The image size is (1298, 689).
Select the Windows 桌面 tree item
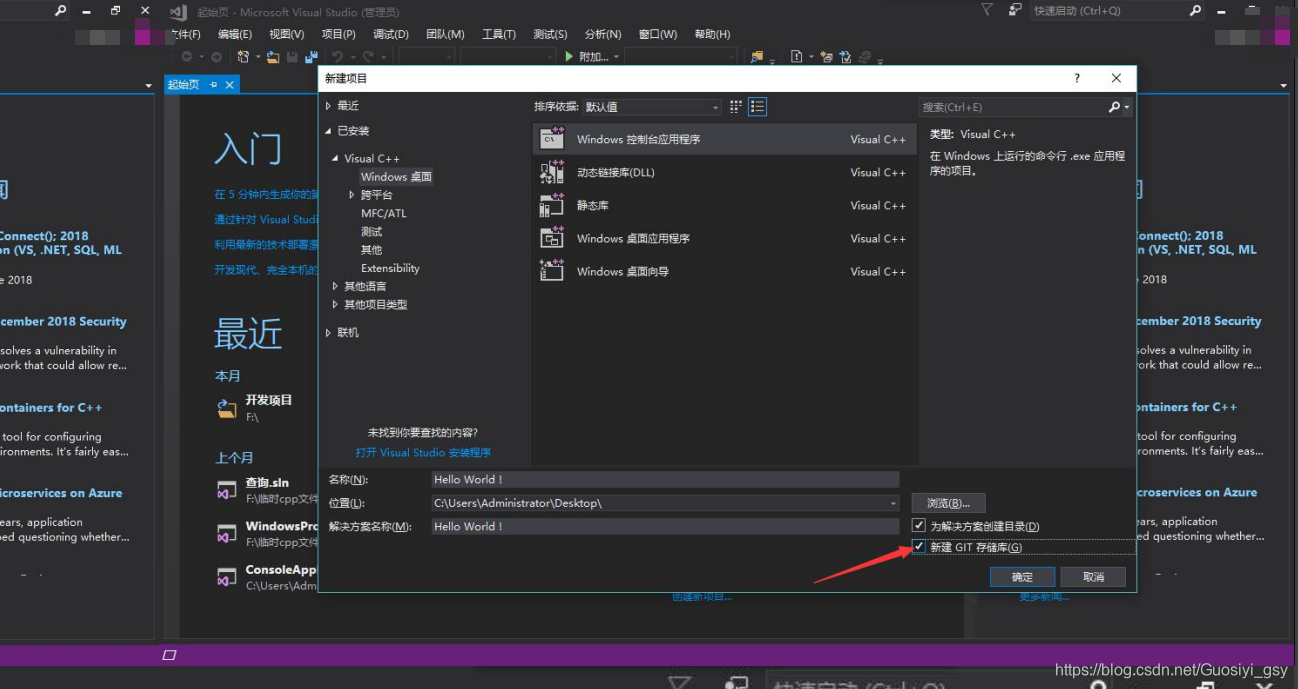(396, 177)
